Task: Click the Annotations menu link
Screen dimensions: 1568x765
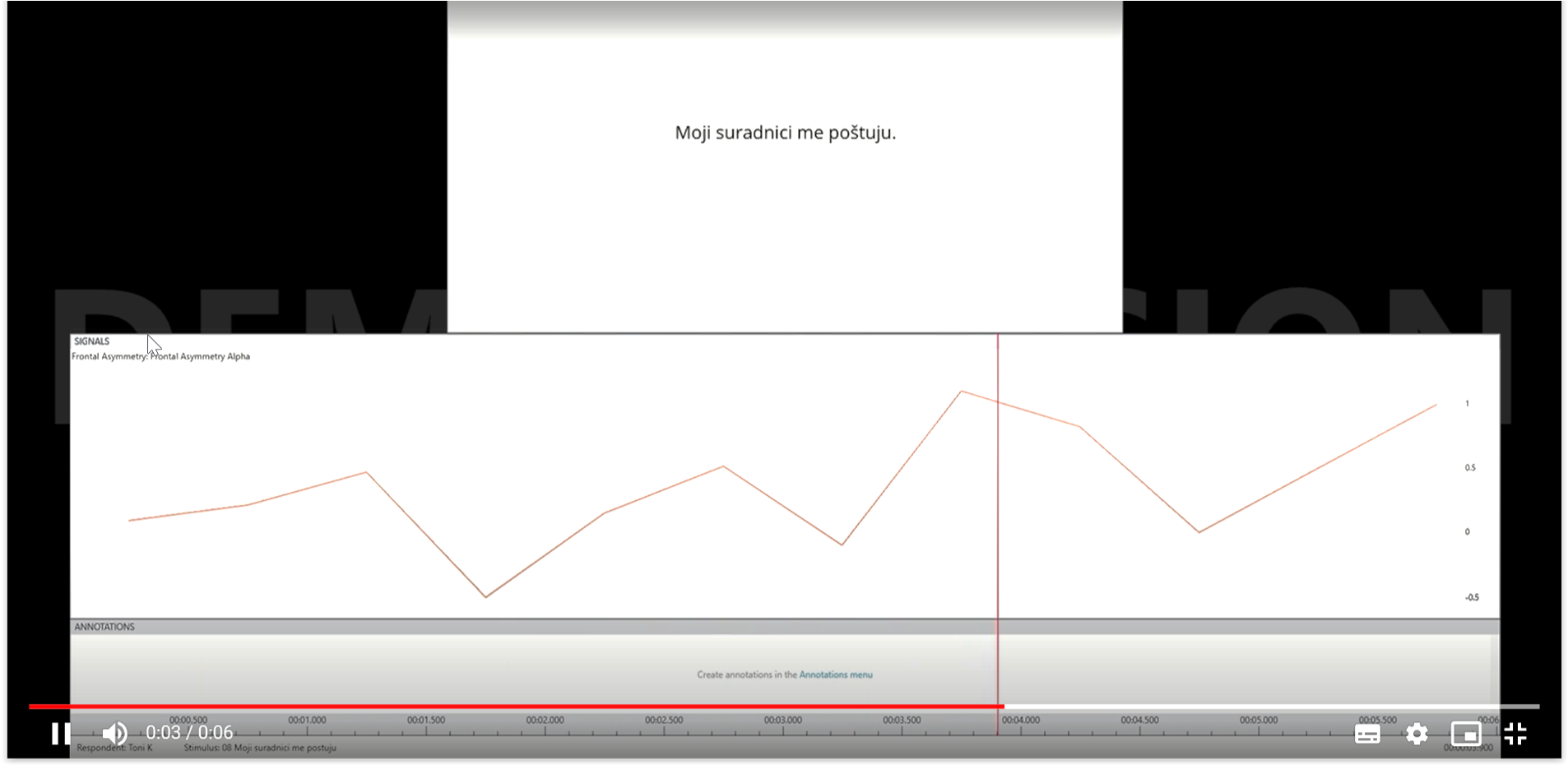Action: 835,675
